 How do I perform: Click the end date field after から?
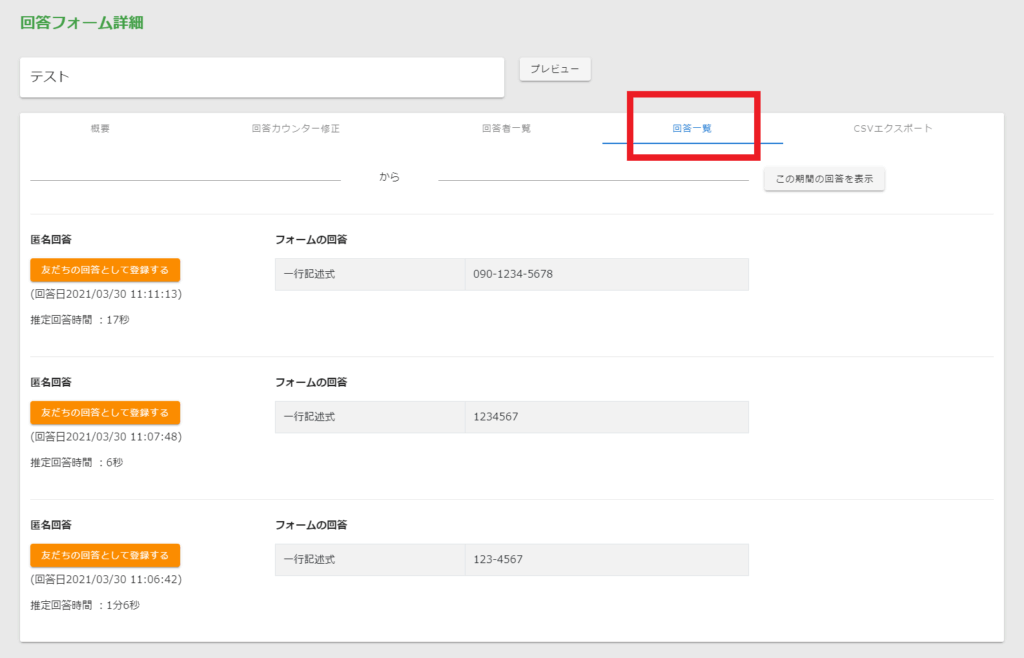click(x=593, y=172)
